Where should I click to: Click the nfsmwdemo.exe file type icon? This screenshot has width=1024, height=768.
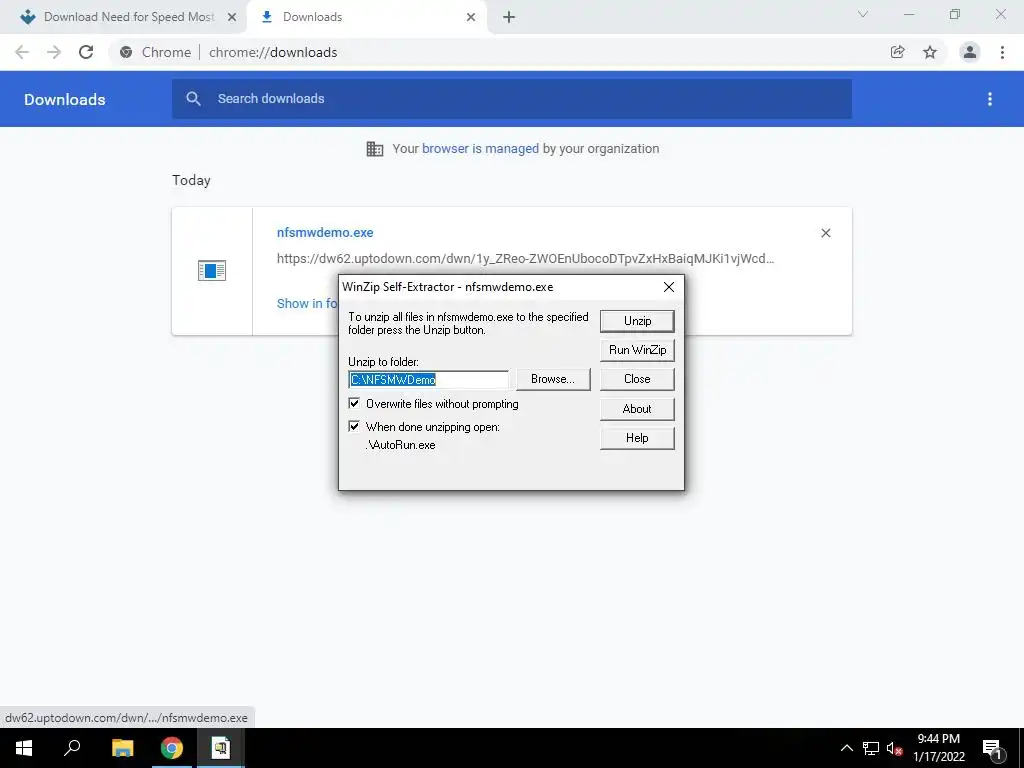point(212,270)
